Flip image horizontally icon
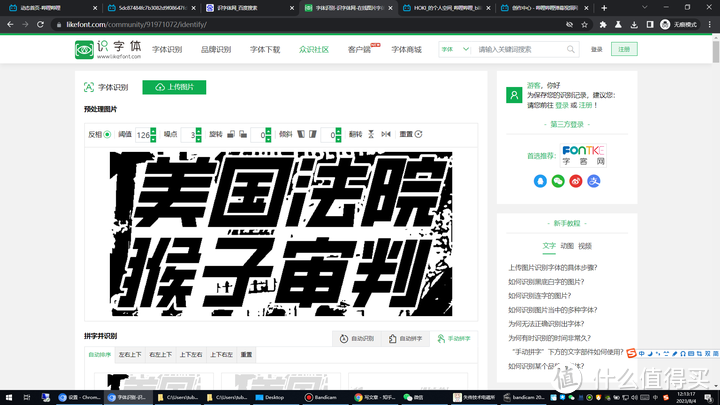This screenshot has height=405, width=720. pyautogui.click(x=386, y=134)
